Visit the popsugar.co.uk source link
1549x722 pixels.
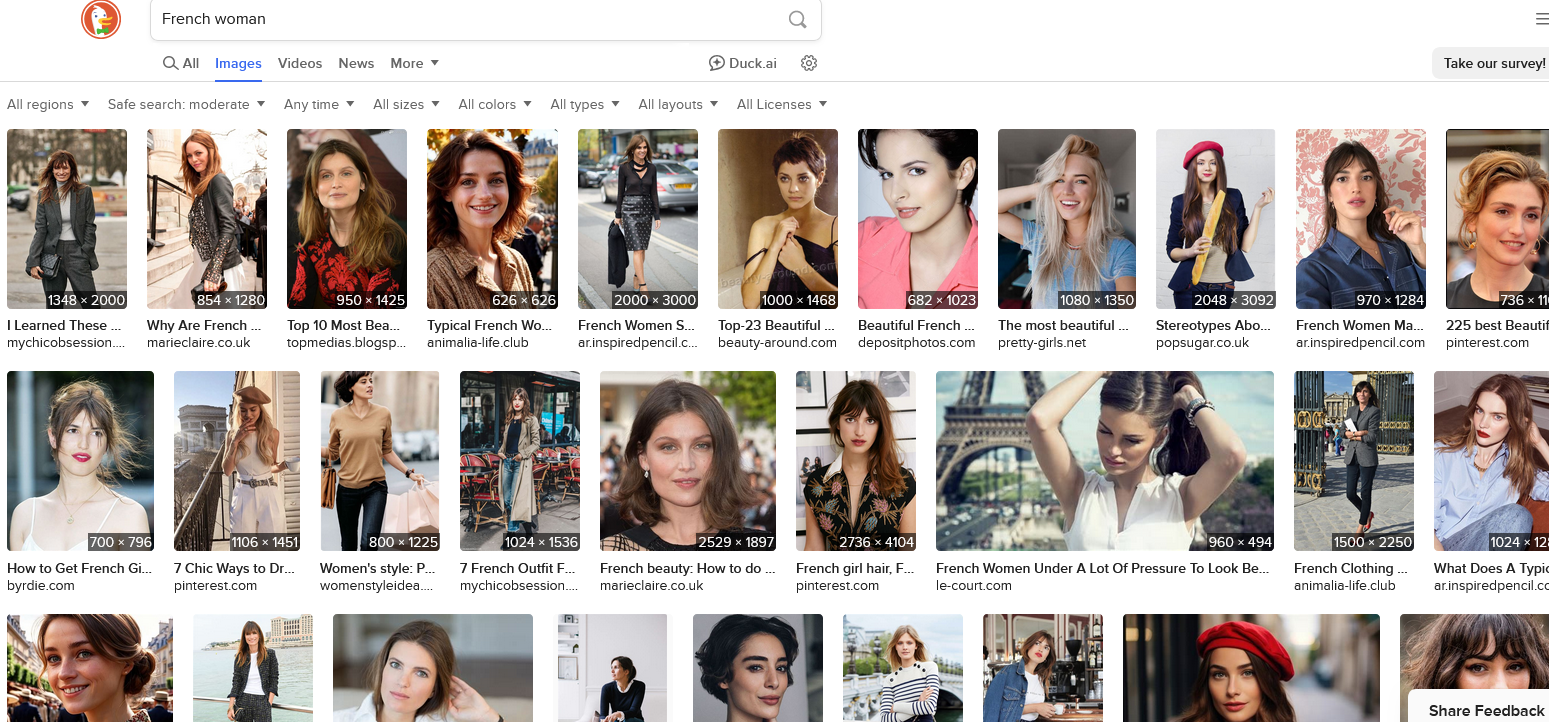(1202, 343)
